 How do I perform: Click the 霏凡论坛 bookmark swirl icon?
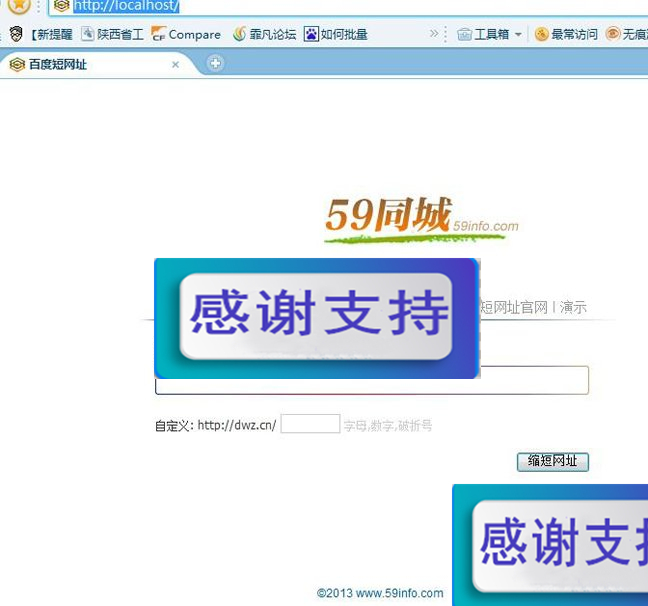[239, 34]
